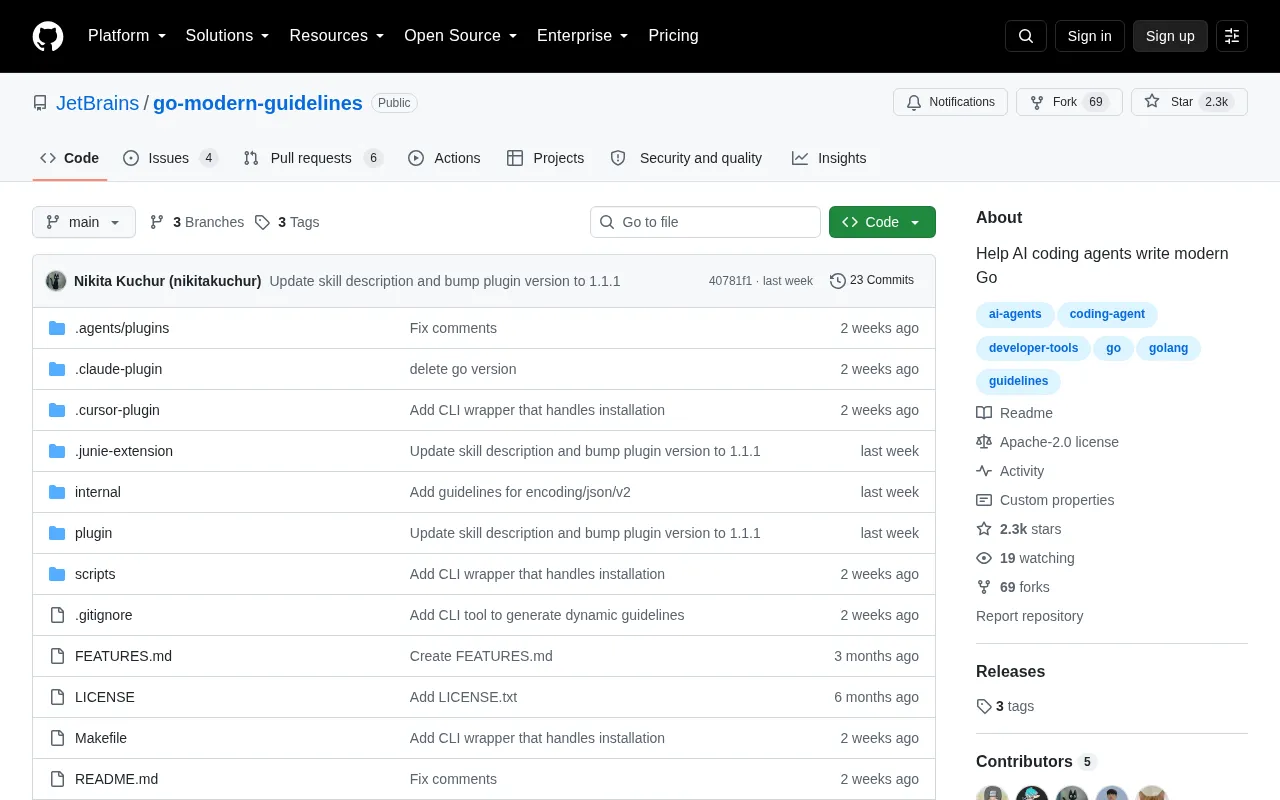The height and width of the screenshot is (800, 1280).
Task: Click the plugin folder icon
Action: [57, 533]
